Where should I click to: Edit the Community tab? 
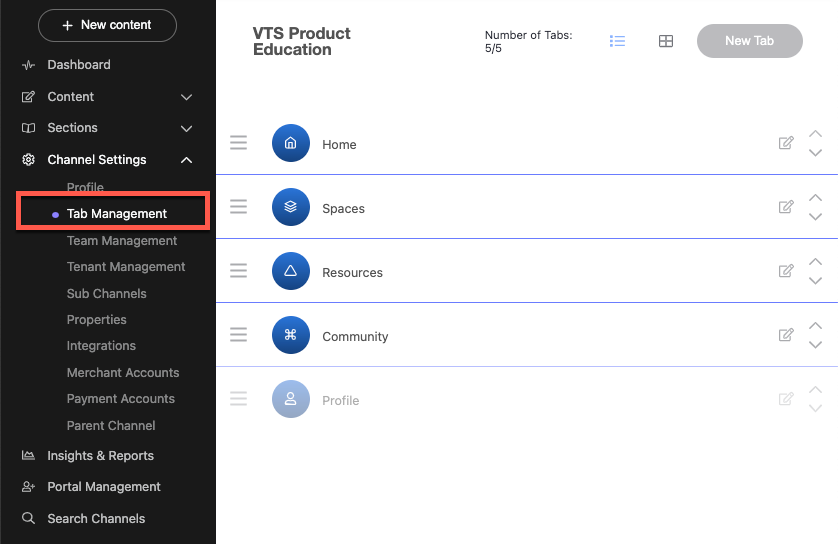pos(786,335)
